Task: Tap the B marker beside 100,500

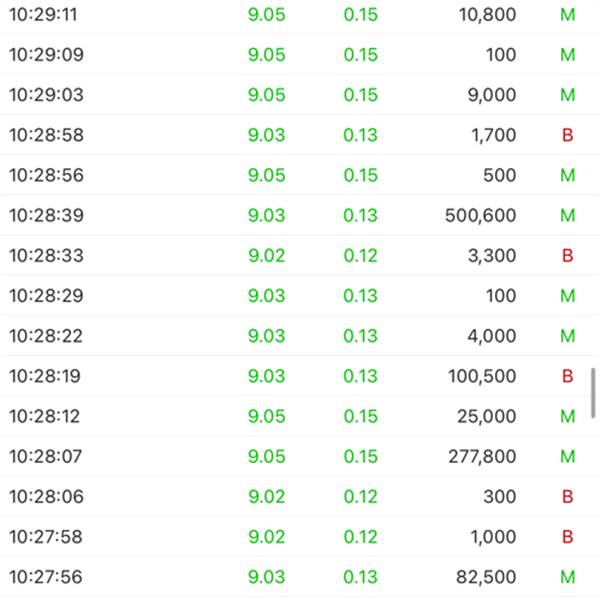Action: (568, 376)
